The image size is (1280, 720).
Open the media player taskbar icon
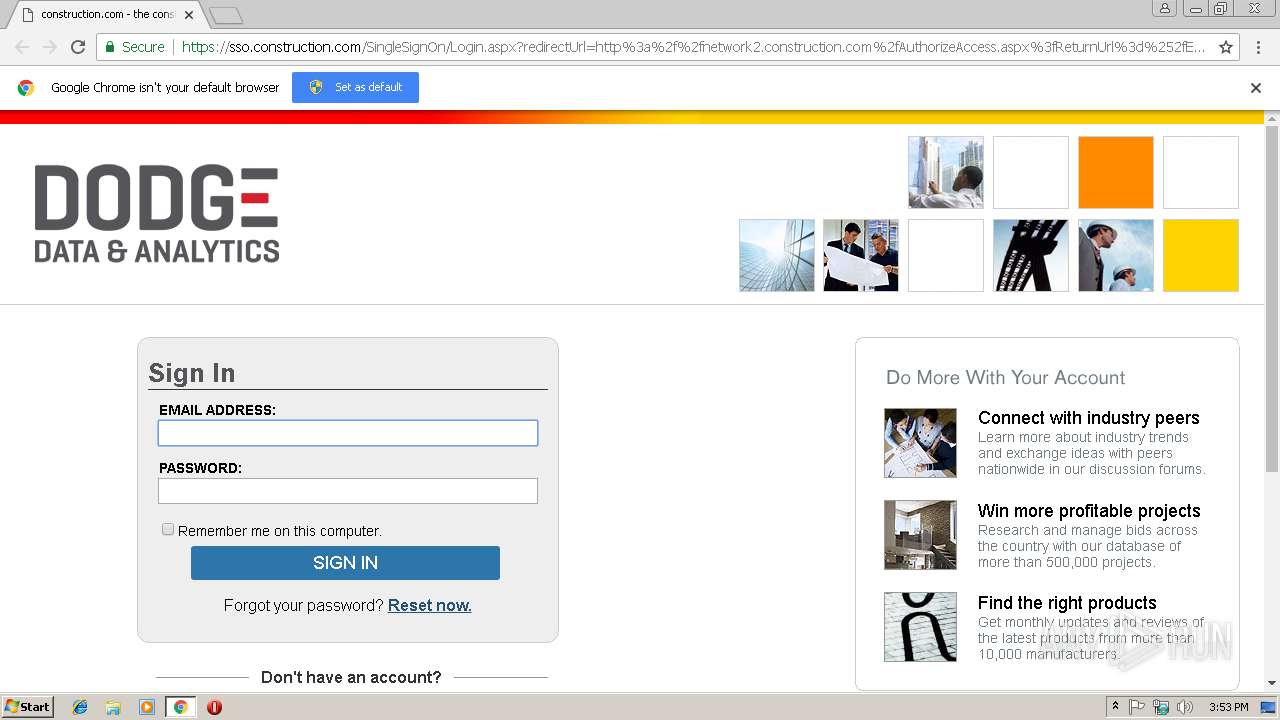(x=147, y=707)
